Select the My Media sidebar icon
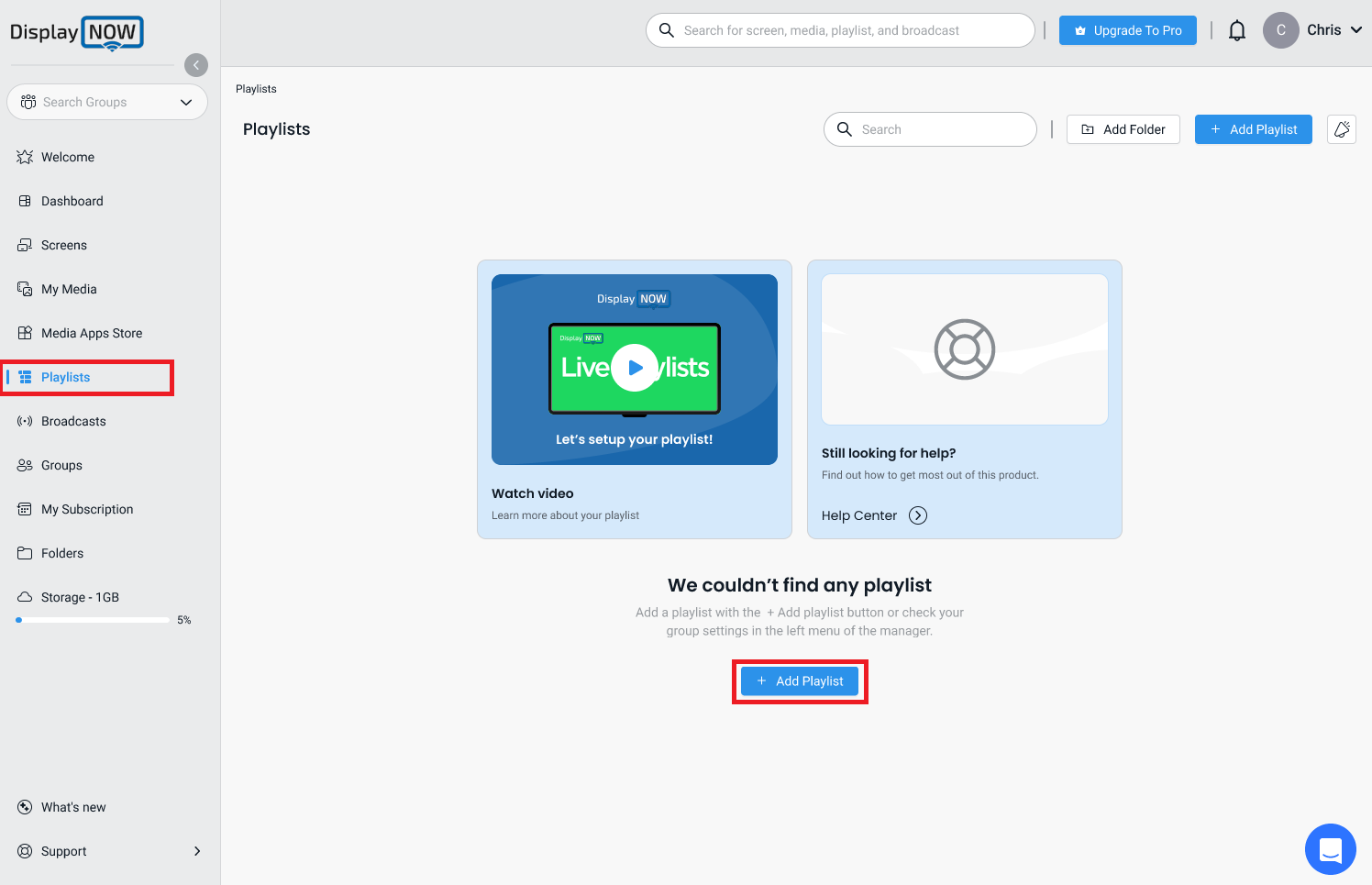This screenshot has width=1372, height=885. click(x=25, y=289)
